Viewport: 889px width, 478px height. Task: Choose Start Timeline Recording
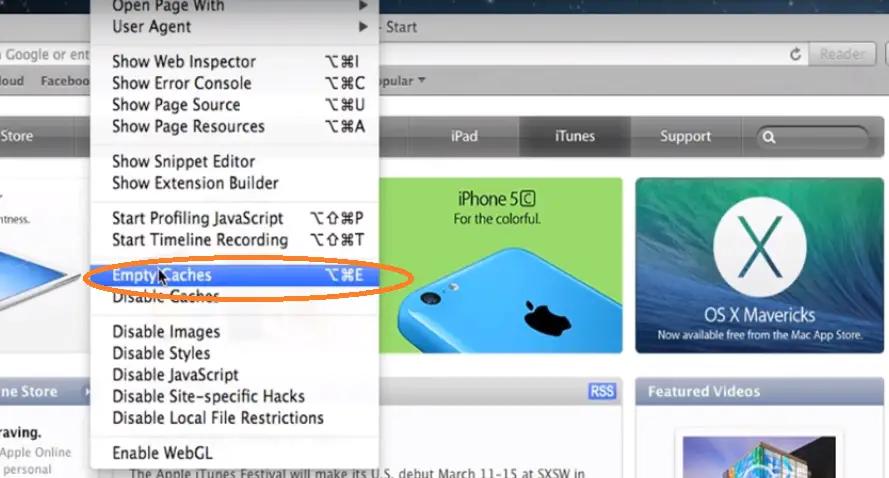coord(235,239)
